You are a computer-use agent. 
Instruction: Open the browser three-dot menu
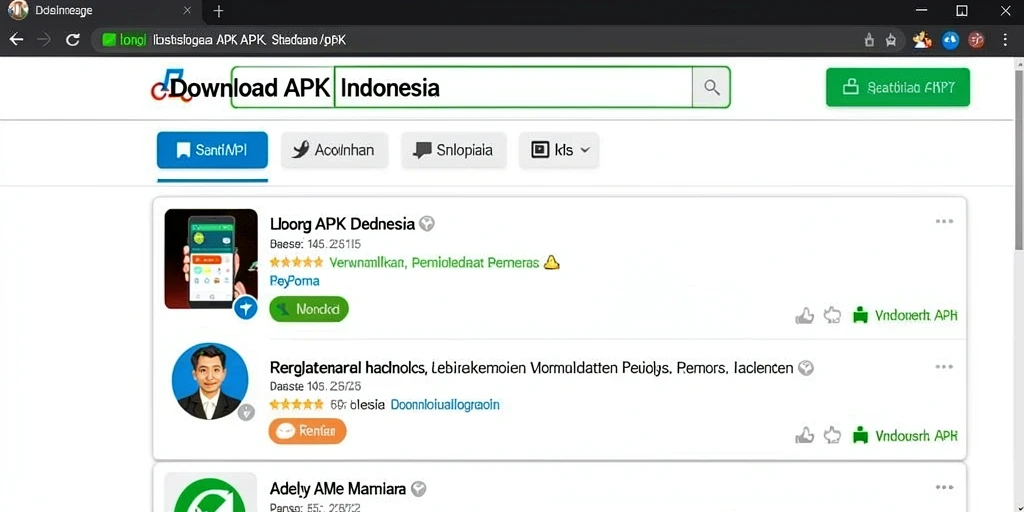1006,40
